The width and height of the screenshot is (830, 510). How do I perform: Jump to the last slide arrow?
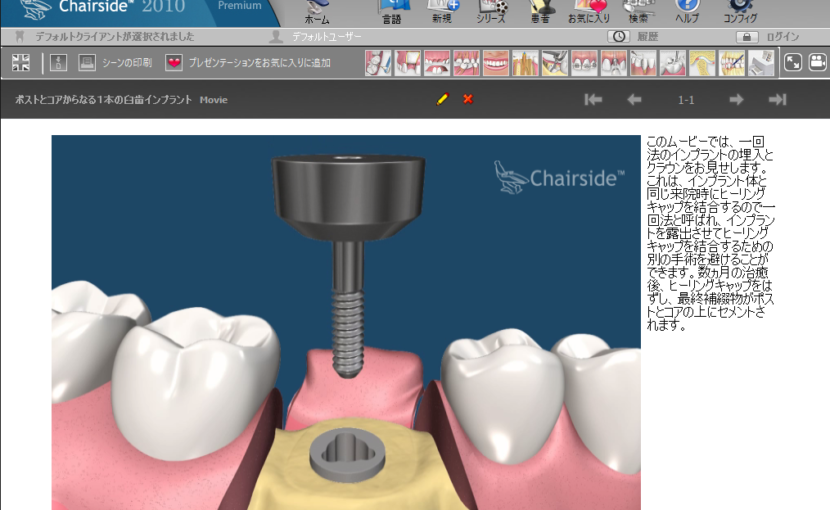777,100
